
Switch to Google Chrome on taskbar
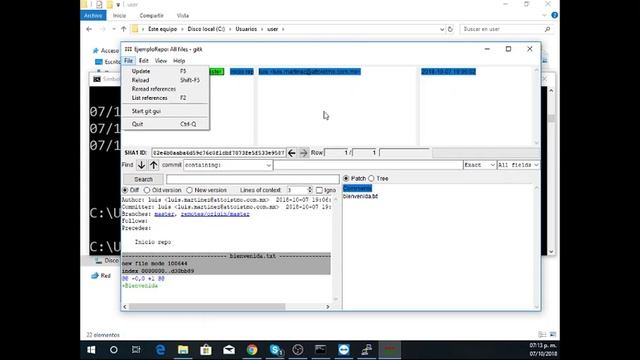[252, 350]
